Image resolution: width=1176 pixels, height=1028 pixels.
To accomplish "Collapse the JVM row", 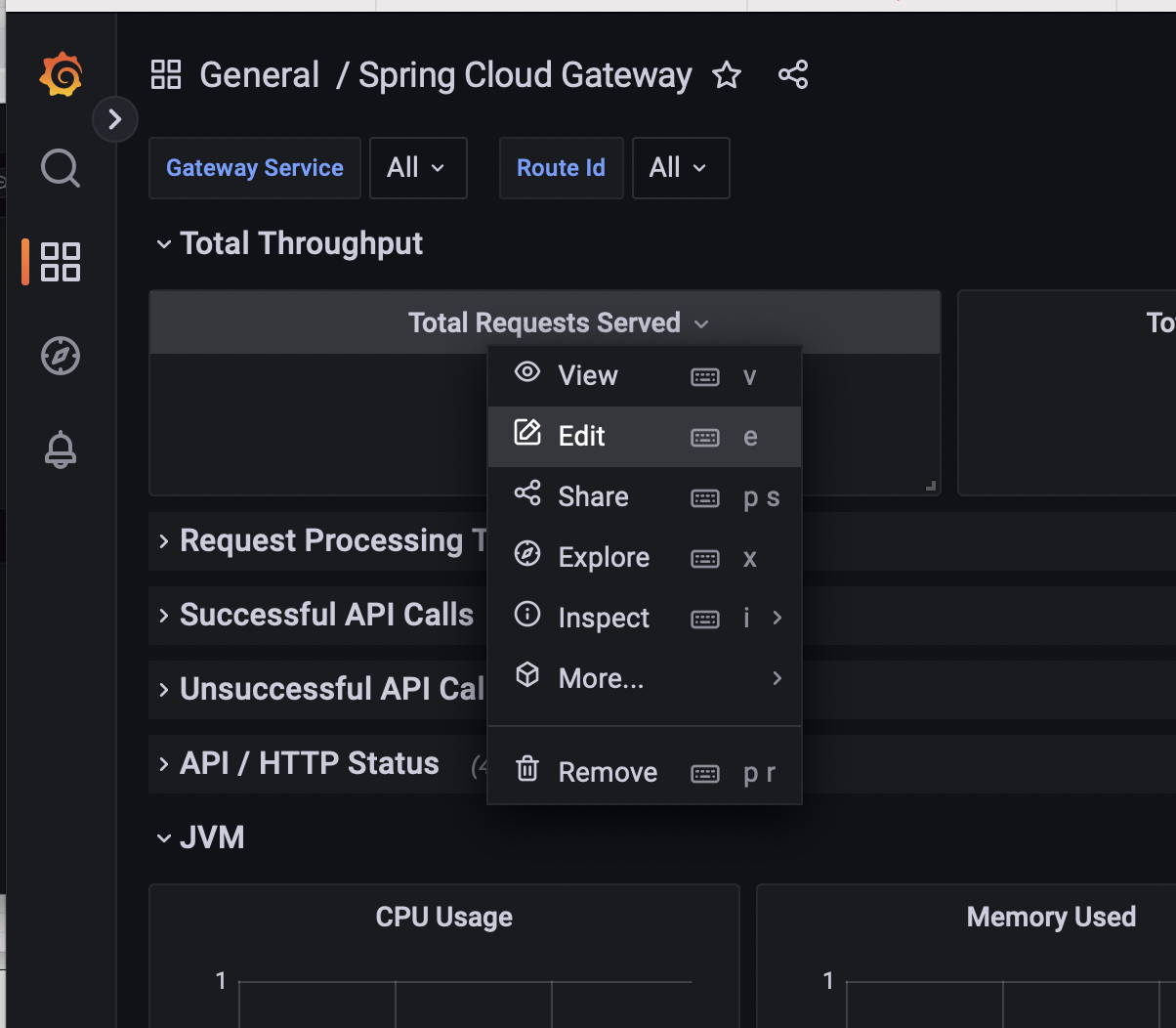I will (x=200, y=837).
